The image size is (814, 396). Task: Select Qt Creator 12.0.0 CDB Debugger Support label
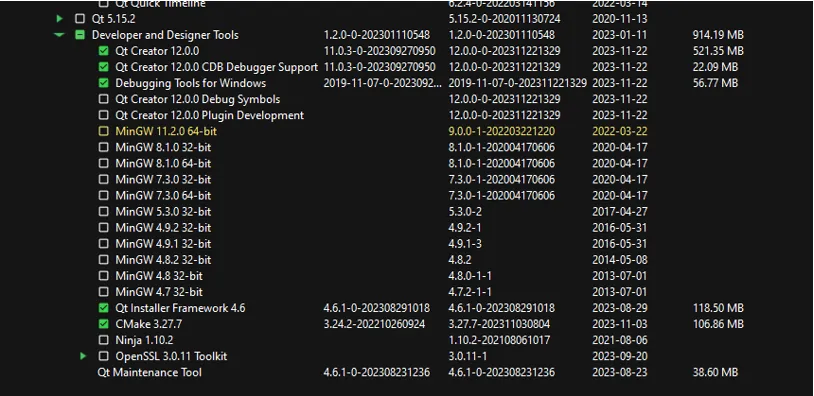point(216,67)
